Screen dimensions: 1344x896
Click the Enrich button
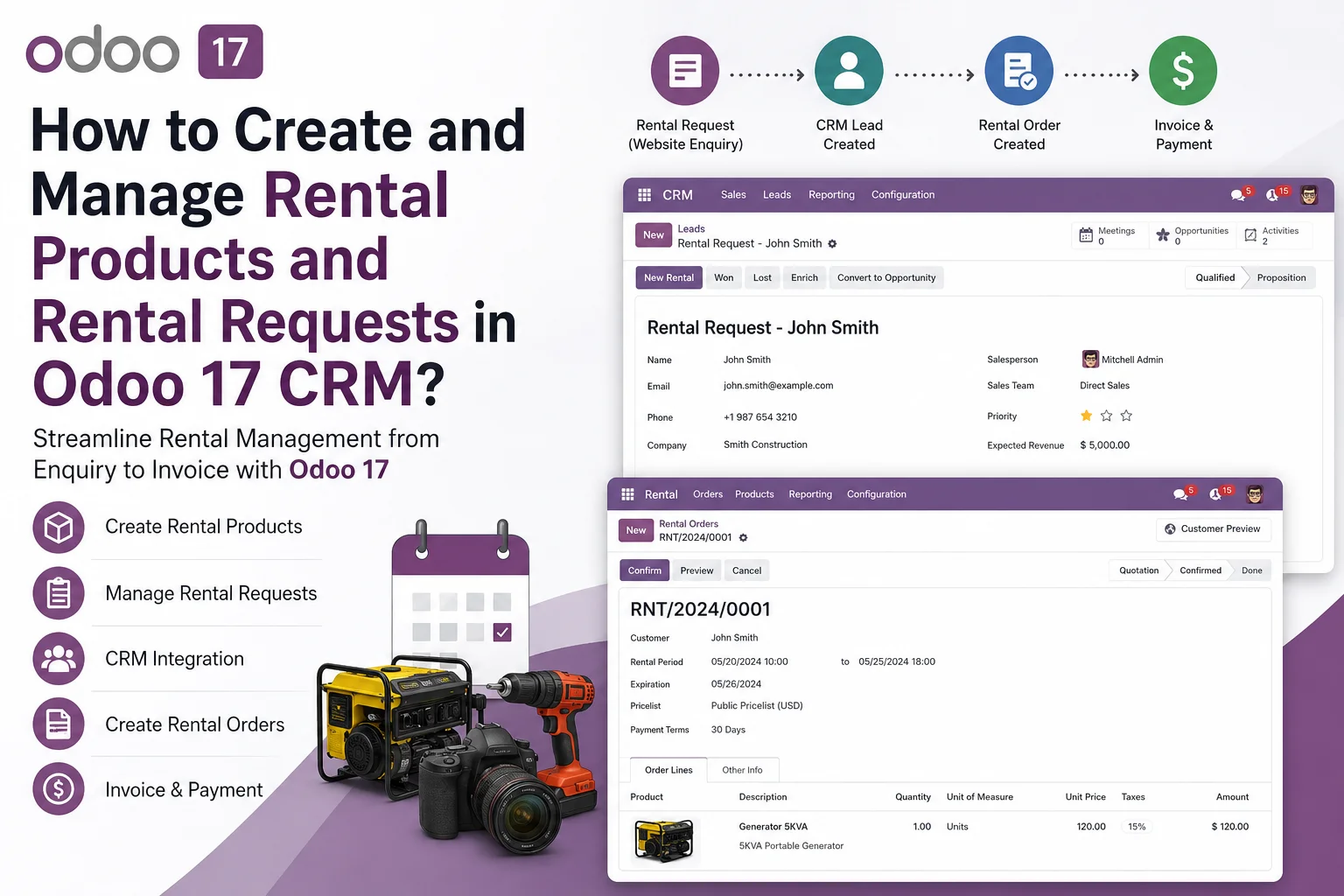pyautogui.click(x=804, y=278)
